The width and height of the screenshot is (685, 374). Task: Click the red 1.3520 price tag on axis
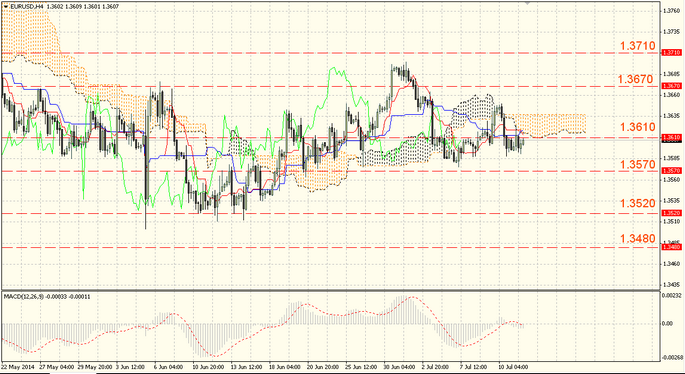(x=671, y=213)
